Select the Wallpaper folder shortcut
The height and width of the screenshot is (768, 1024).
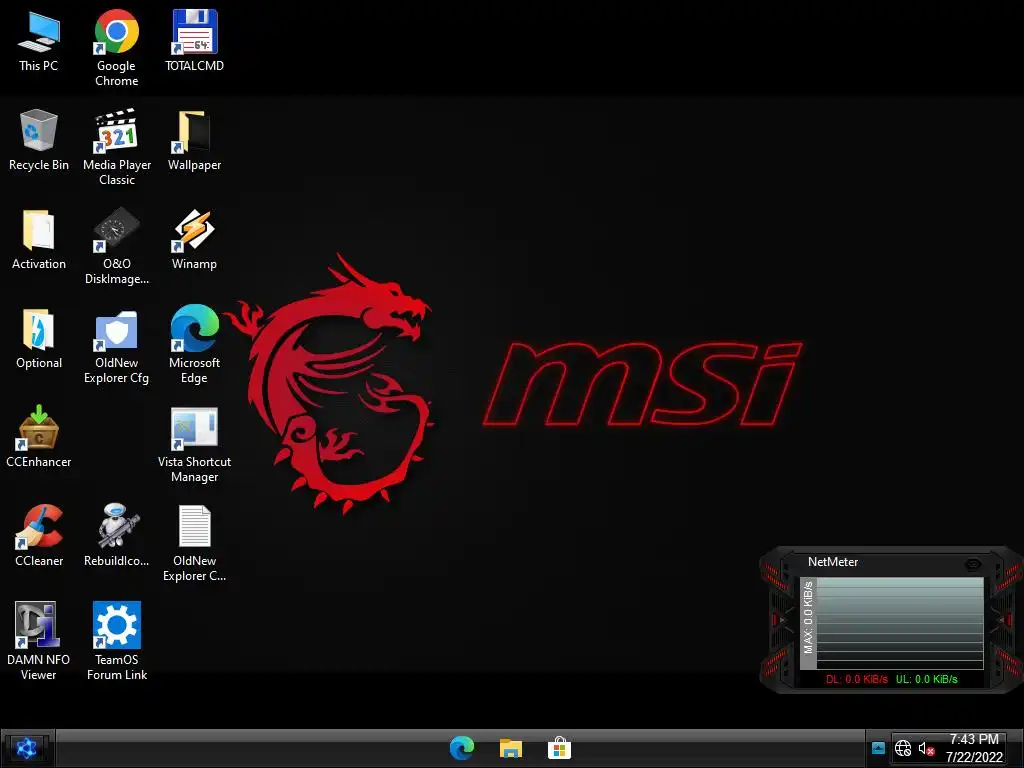click(x=194, y=140)
